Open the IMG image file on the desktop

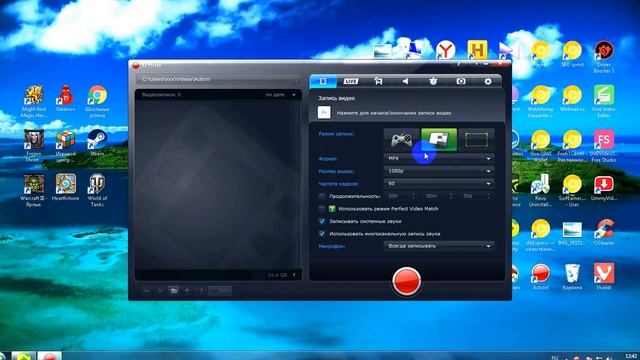pos(572,232)
